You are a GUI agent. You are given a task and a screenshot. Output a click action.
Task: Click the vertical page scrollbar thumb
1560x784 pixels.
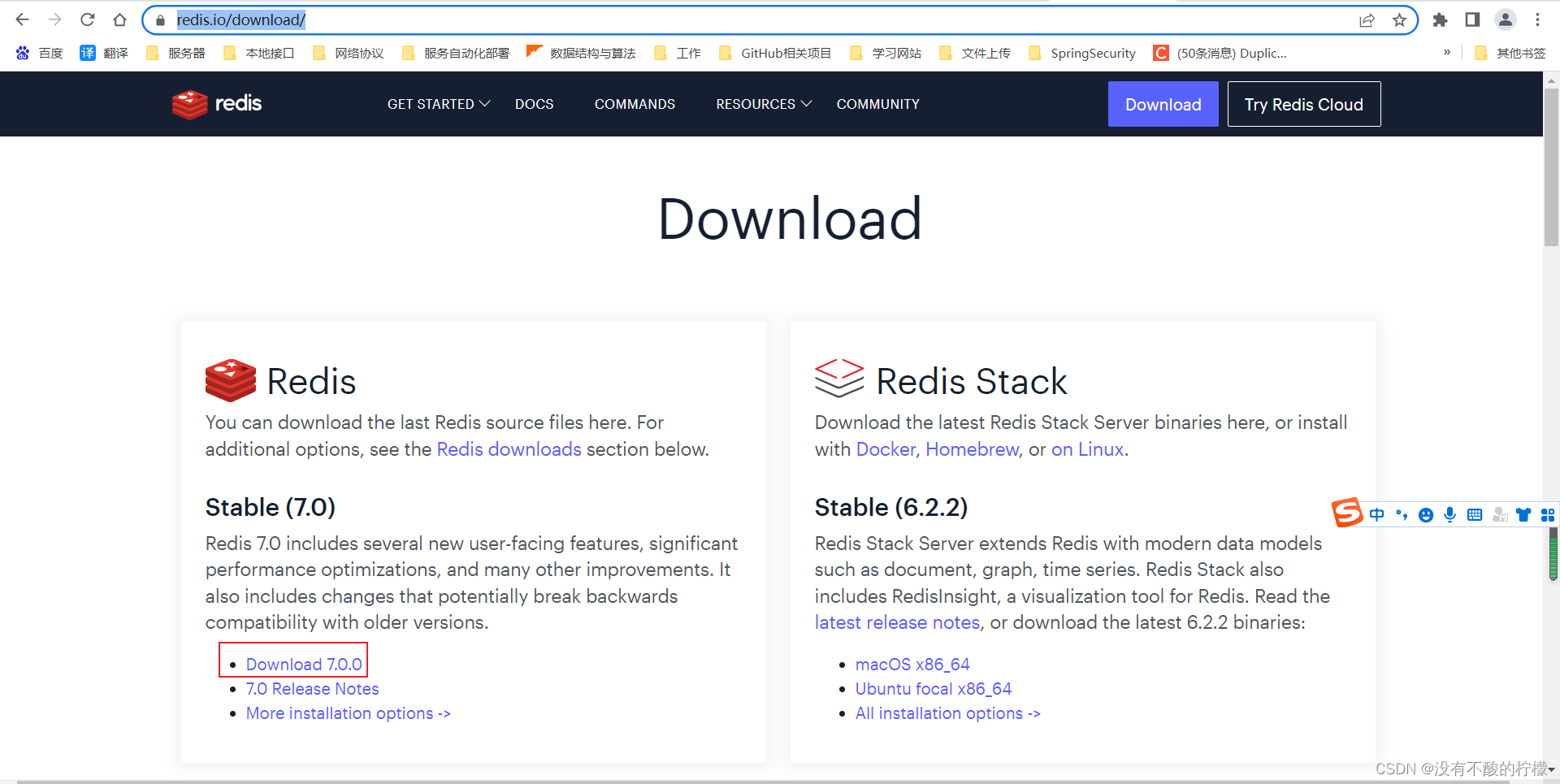[1551, 167]
